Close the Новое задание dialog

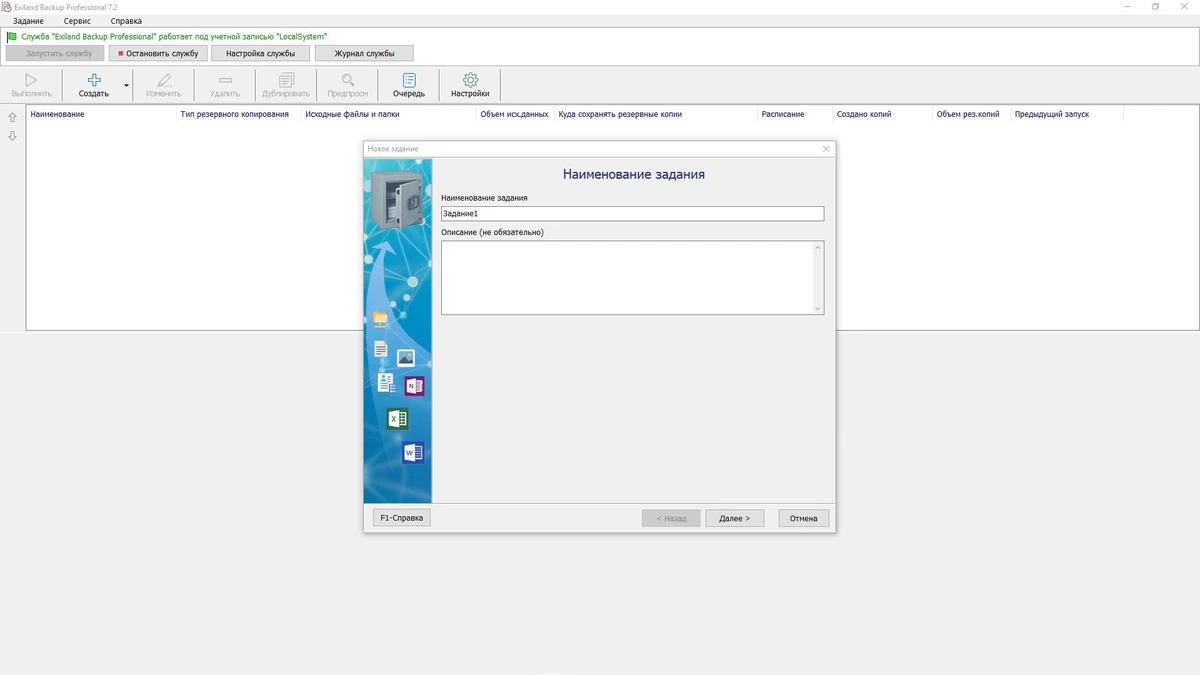pyautogui.click(x=826, y=149)
